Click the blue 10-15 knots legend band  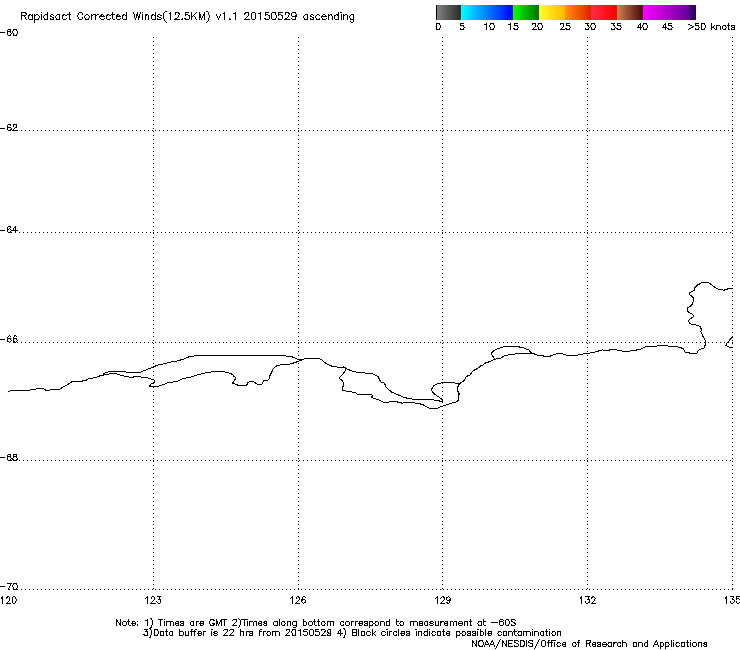pos(500,12)
